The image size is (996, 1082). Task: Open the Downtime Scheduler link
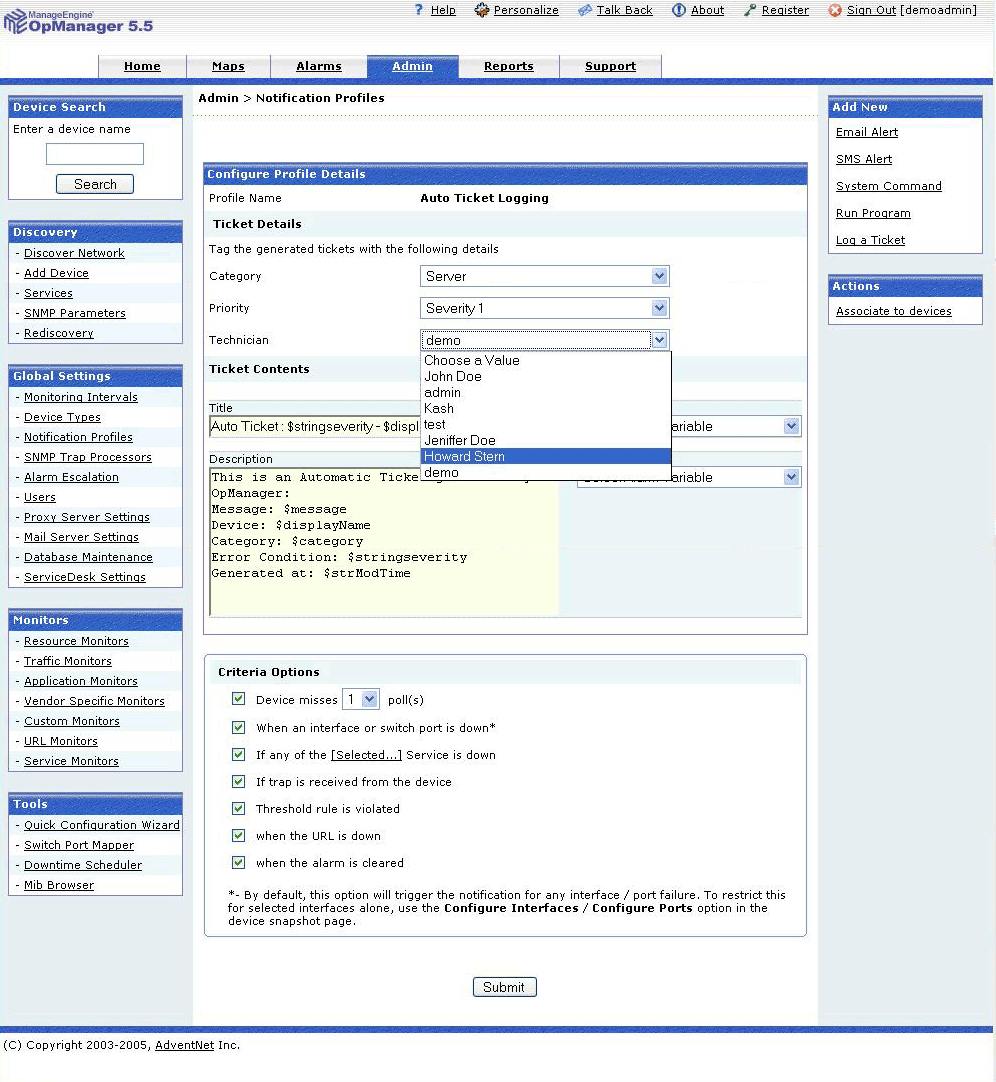pos(83,865)
